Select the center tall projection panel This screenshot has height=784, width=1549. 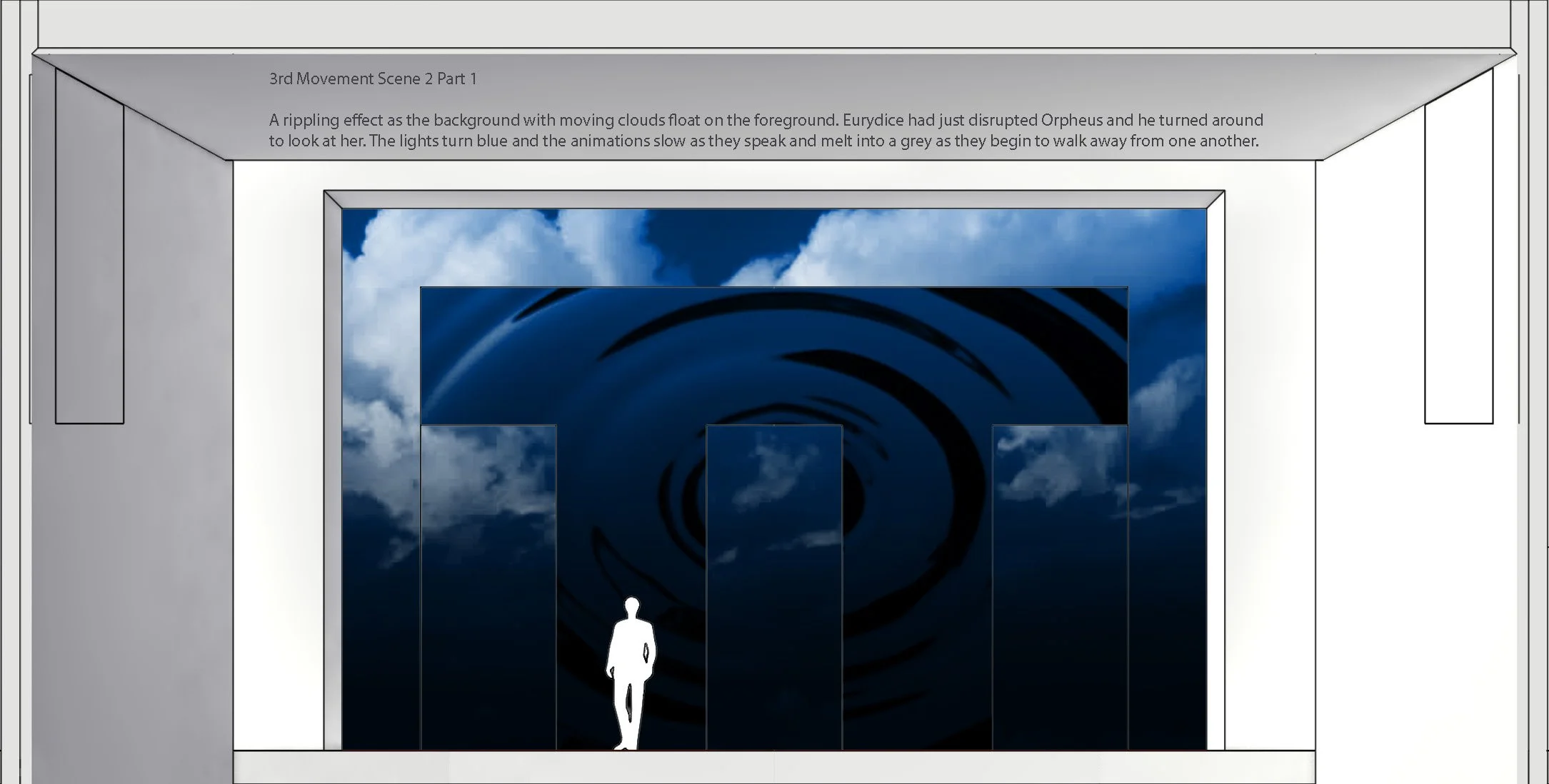[774, 586]
